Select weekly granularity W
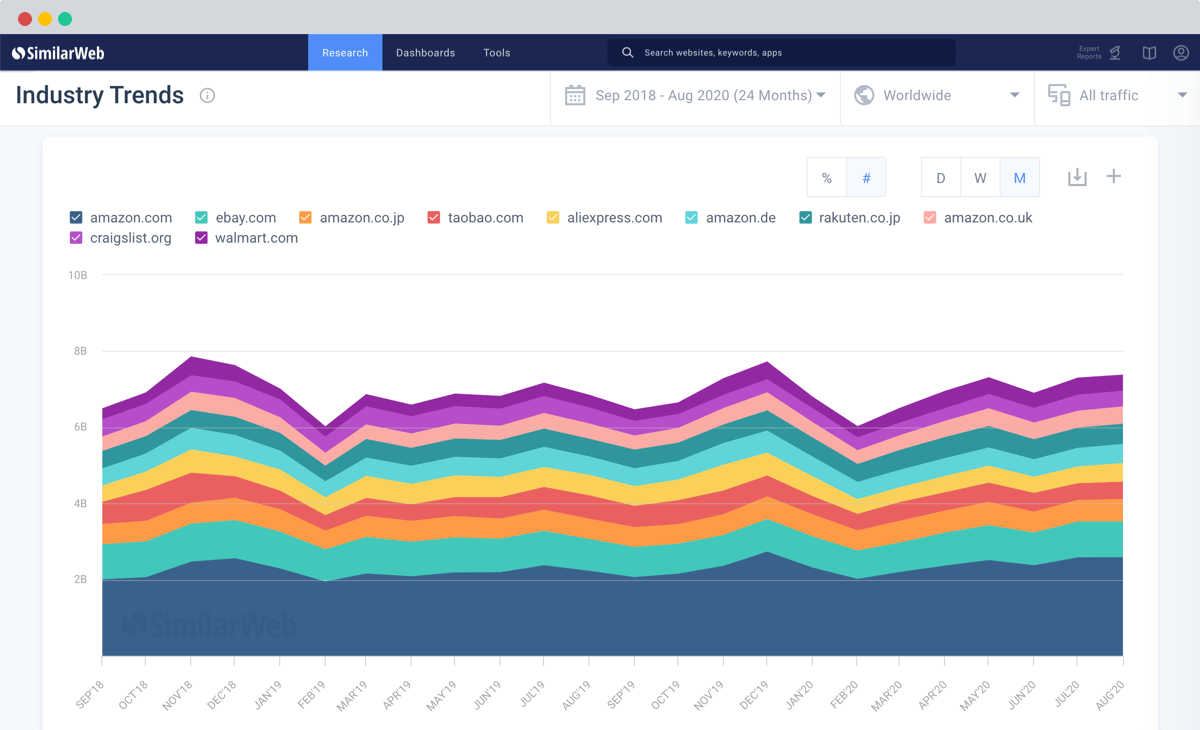This screenshot has height=730, width=1200. tap(980, 178)
